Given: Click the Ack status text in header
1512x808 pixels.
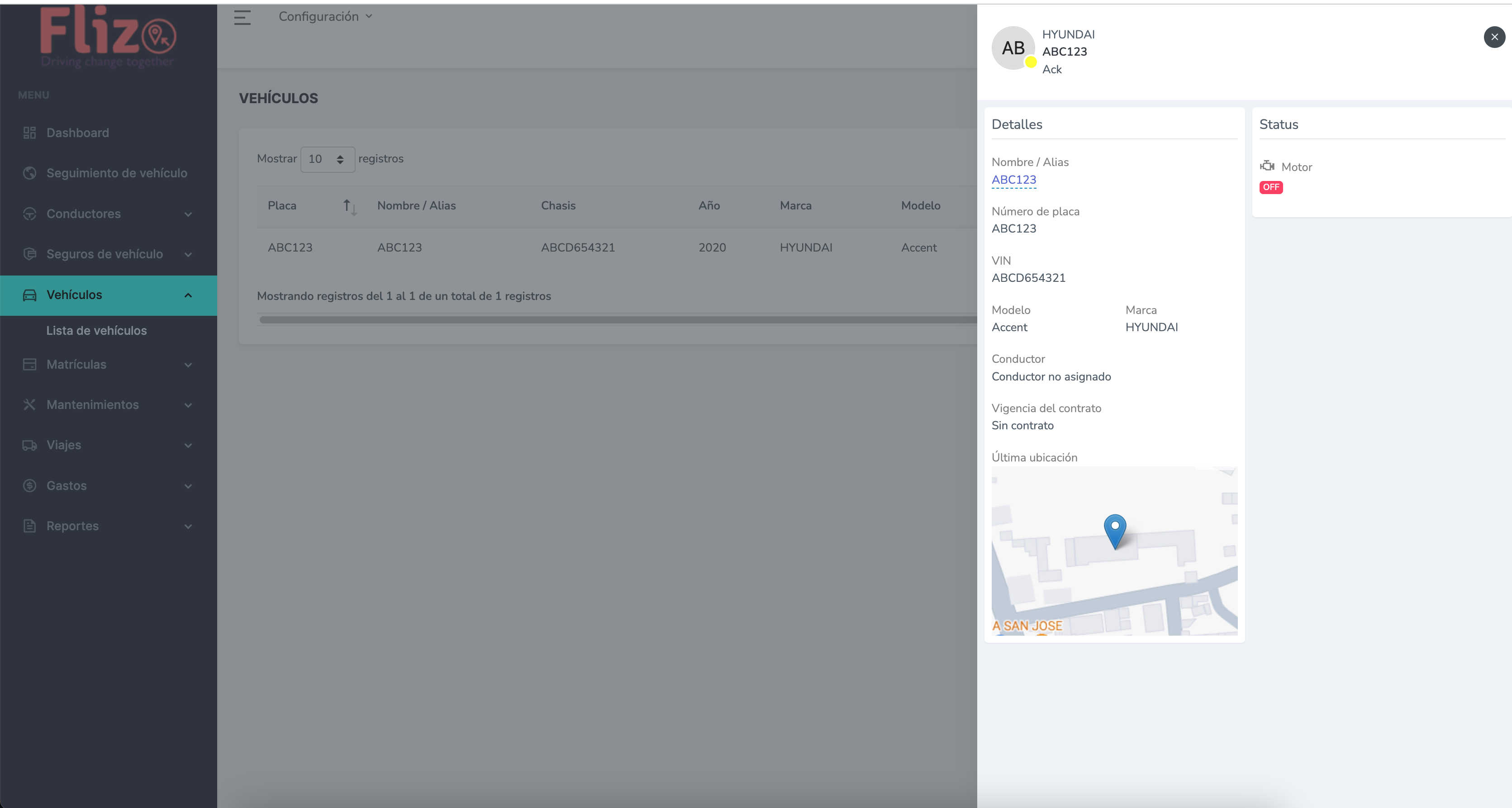Looking at the screenshot, I should click(x=1052, y=69).
